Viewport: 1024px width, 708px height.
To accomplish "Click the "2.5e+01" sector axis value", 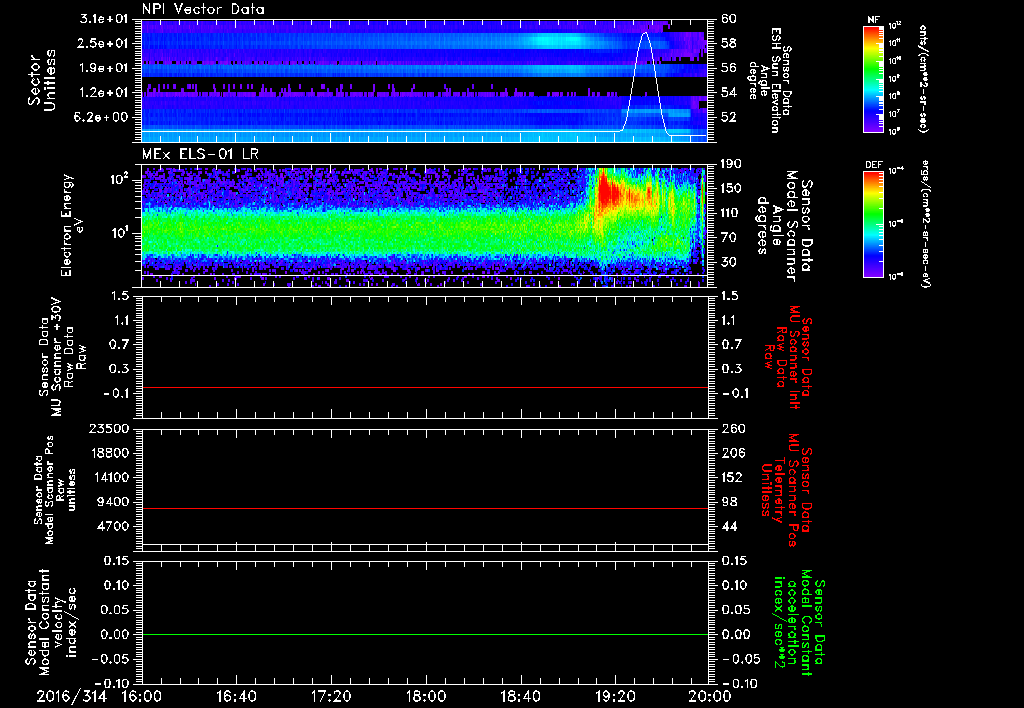I will coord(104,43).
